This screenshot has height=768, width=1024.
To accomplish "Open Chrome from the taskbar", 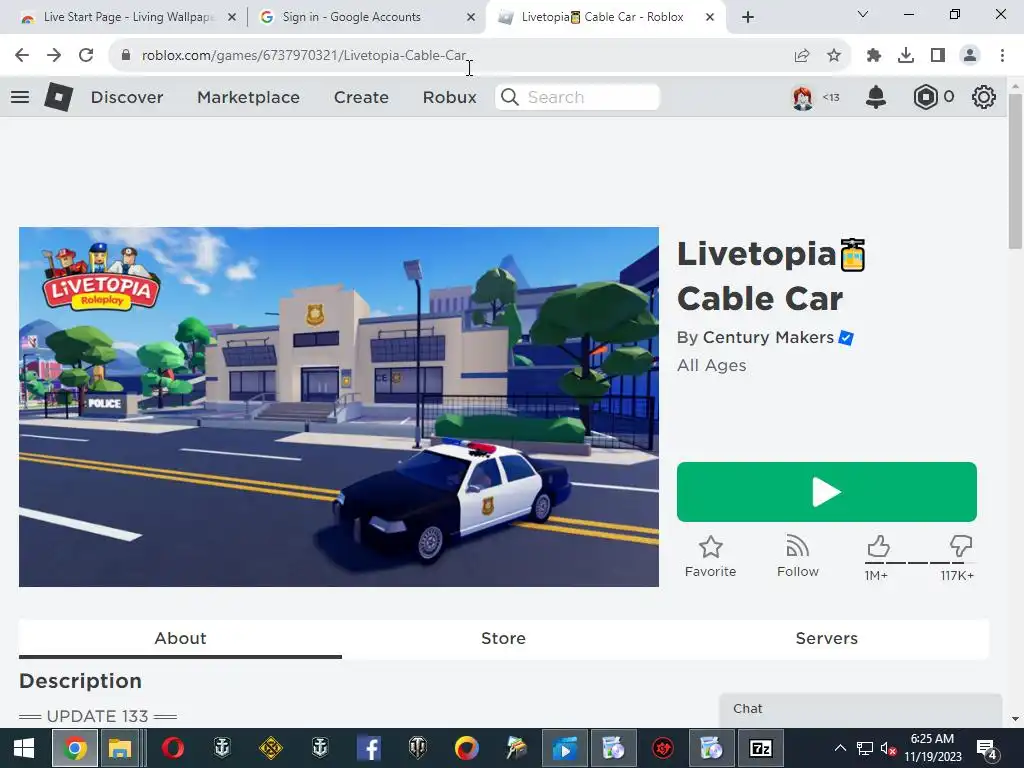I will point(74,748).
